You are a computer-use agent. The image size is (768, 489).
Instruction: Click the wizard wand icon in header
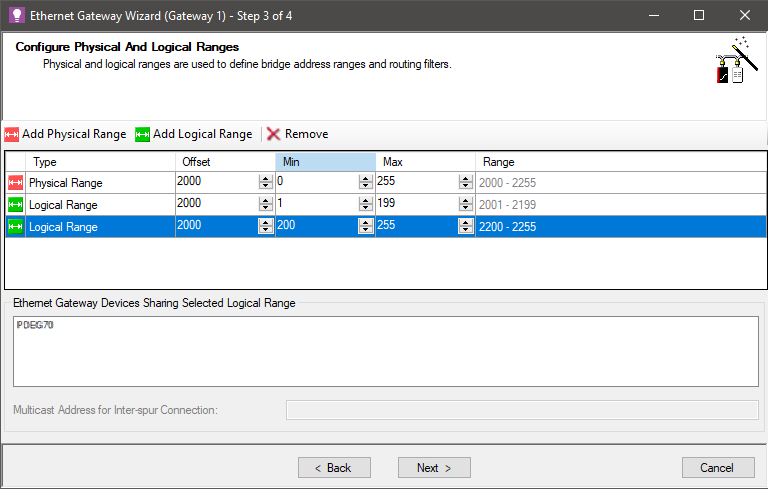(x=736, y=60)
